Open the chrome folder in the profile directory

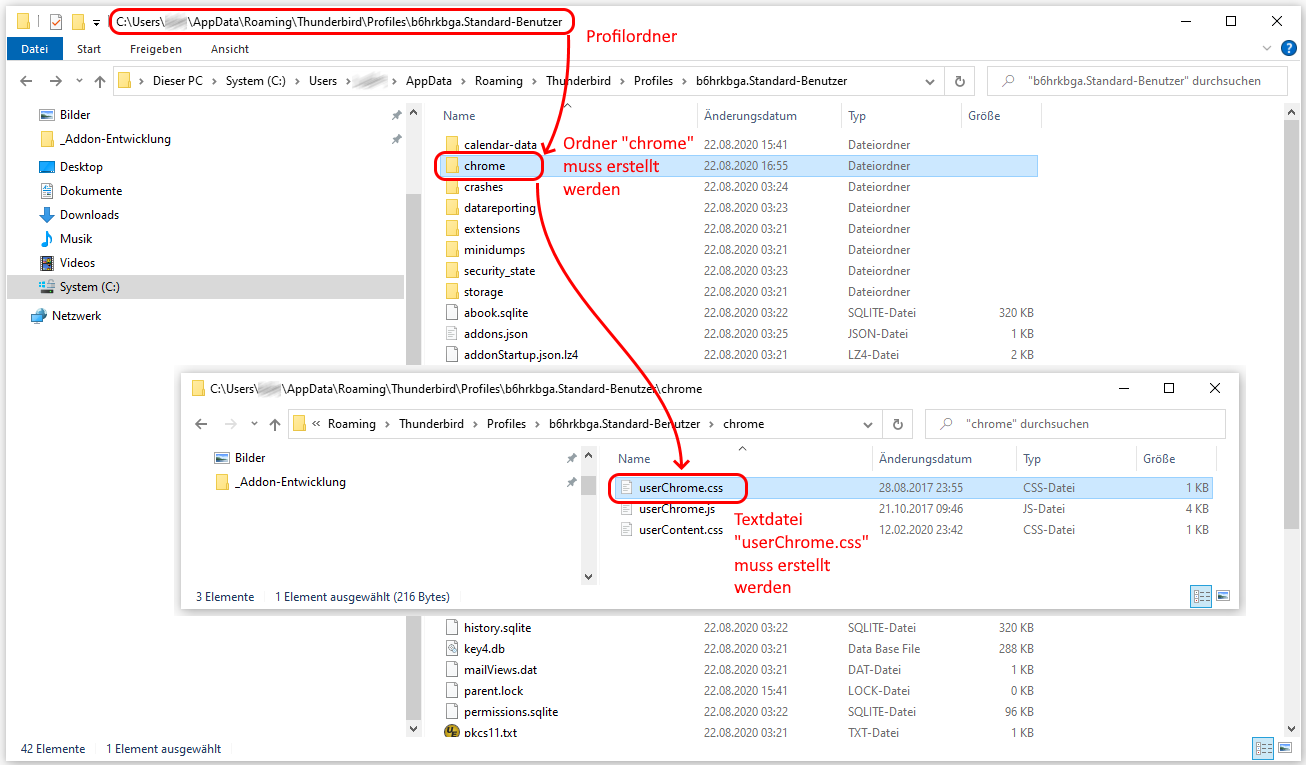coord(484,166)
